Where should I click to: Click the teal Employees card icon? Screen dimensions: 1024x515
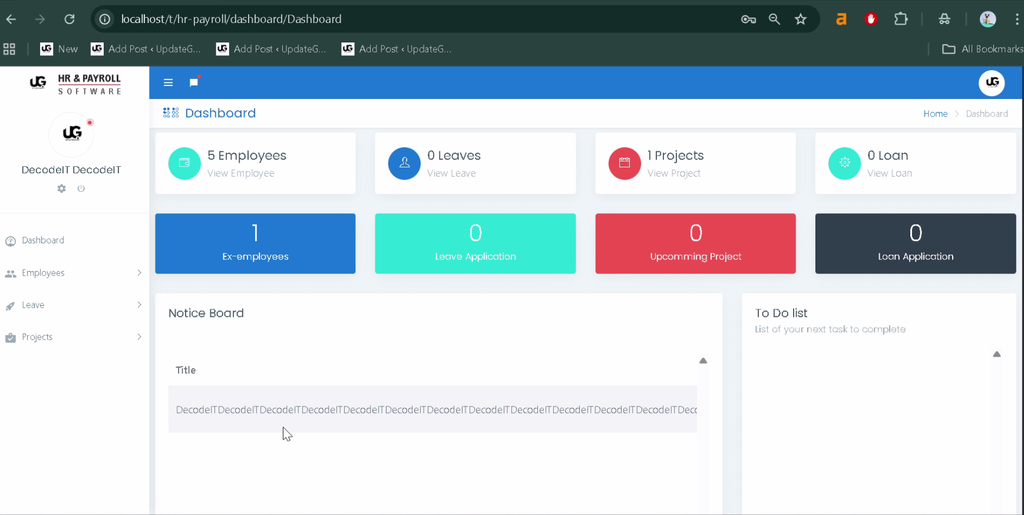click(184, 163)
